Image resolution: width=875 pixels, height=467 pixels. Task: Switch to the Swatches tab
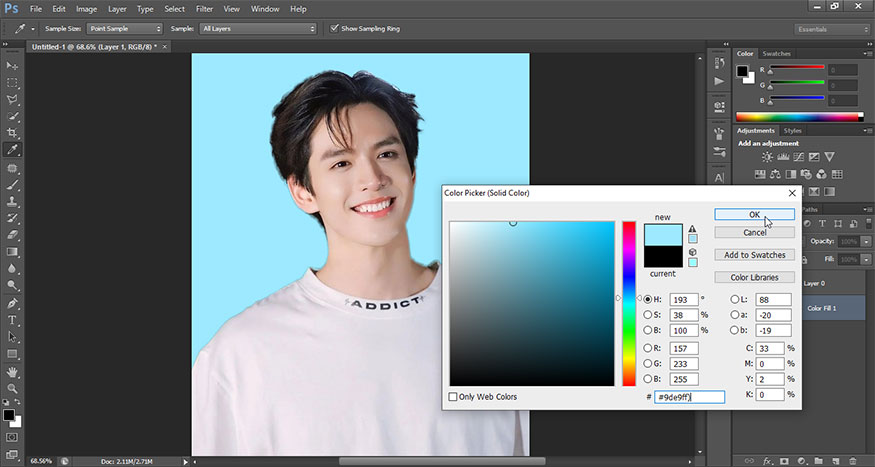pos(776,53)
